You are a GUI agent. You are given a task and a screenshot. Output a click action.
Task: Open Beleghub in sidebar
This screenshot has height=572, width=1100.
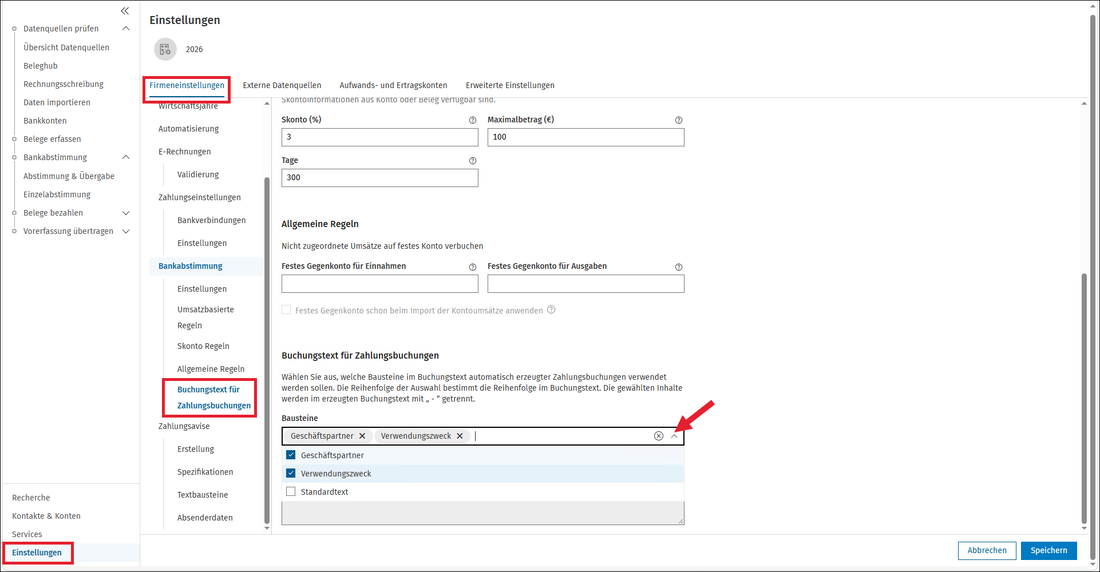pos(41,66)
